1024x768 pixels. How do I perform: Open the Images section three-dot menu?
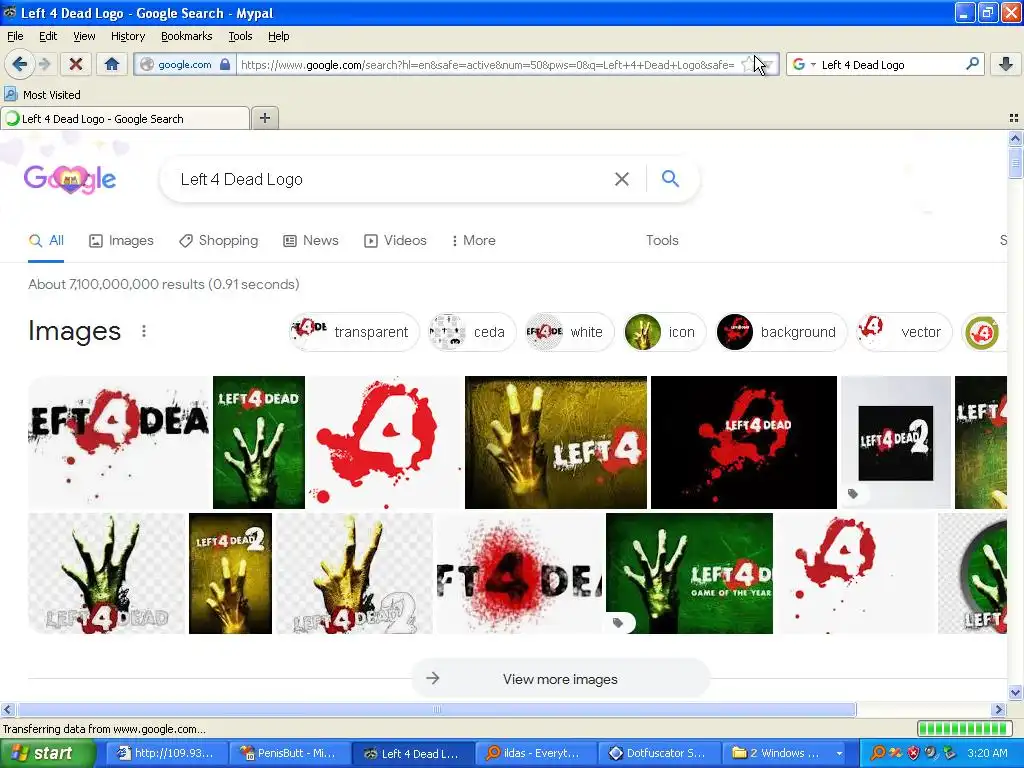(x=144, y=331)
